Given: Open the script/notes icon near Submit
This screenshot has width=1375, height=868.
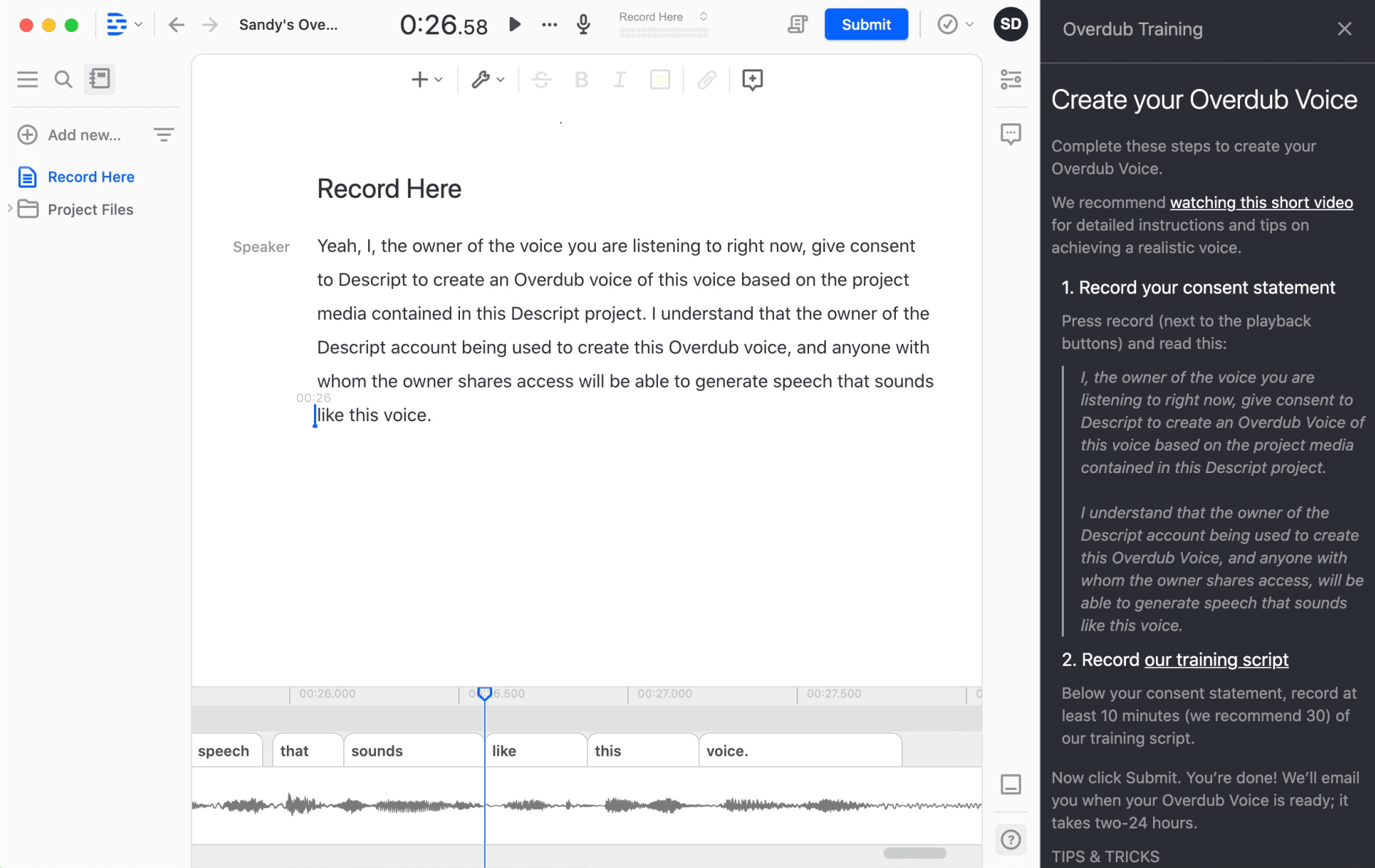Looking at the screenshot, I should pyautogui.click(x=797, y=25).
